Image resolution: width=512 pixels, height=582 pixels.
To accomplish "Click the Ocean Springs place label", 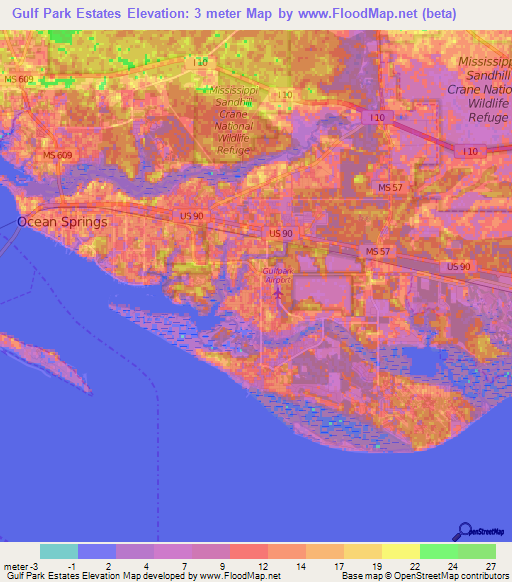I will pos(62,222).
